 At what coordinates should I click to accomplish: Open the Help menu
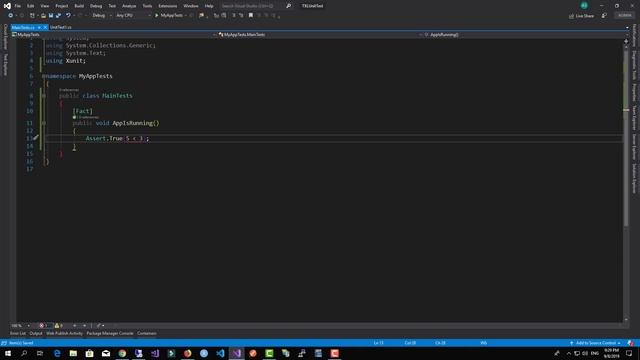[x=209, y=6]
